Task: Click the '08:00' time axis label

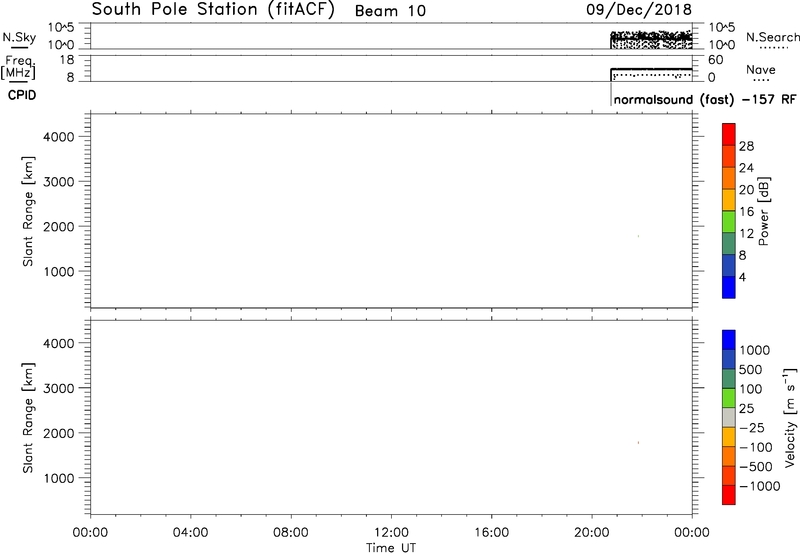Action: [x=291, y=533]
